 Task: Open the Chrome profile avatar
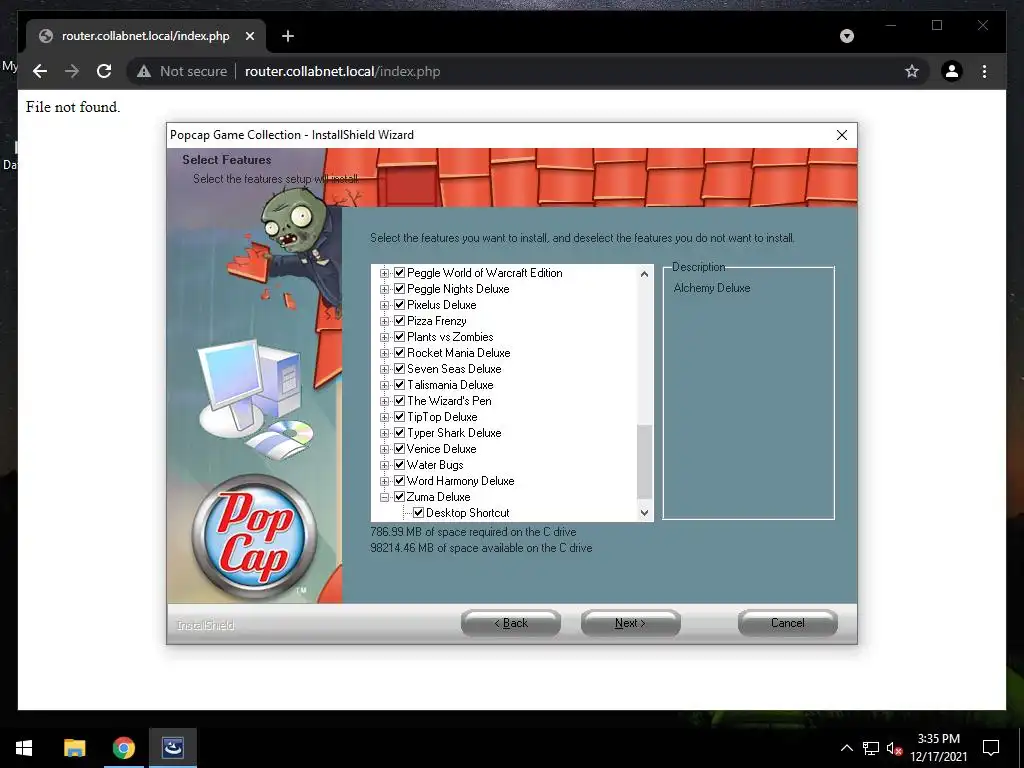point(952,71)
